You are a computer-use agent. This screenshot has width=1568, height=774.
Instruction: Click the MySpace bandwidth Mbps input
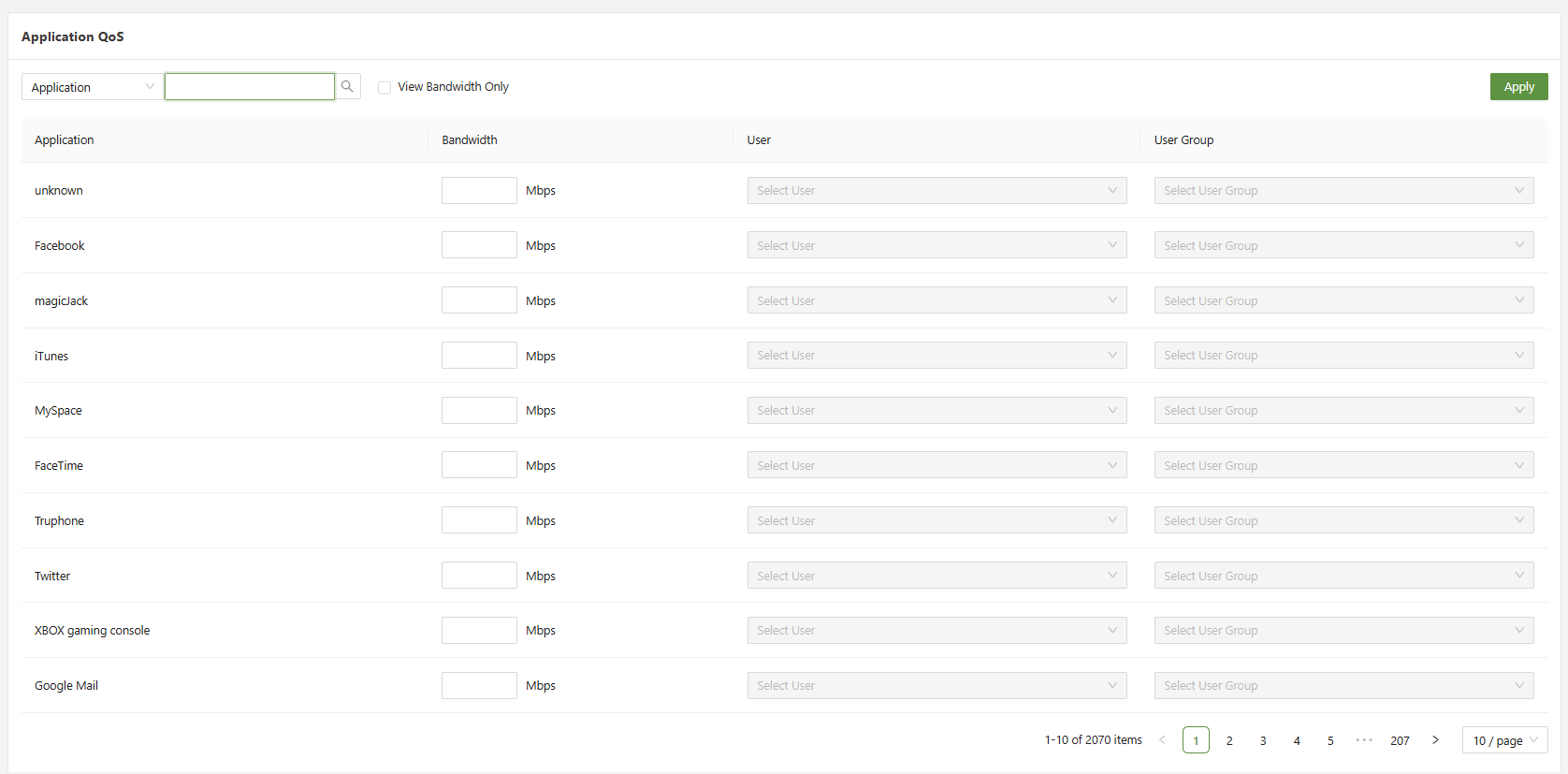point(479,411)
